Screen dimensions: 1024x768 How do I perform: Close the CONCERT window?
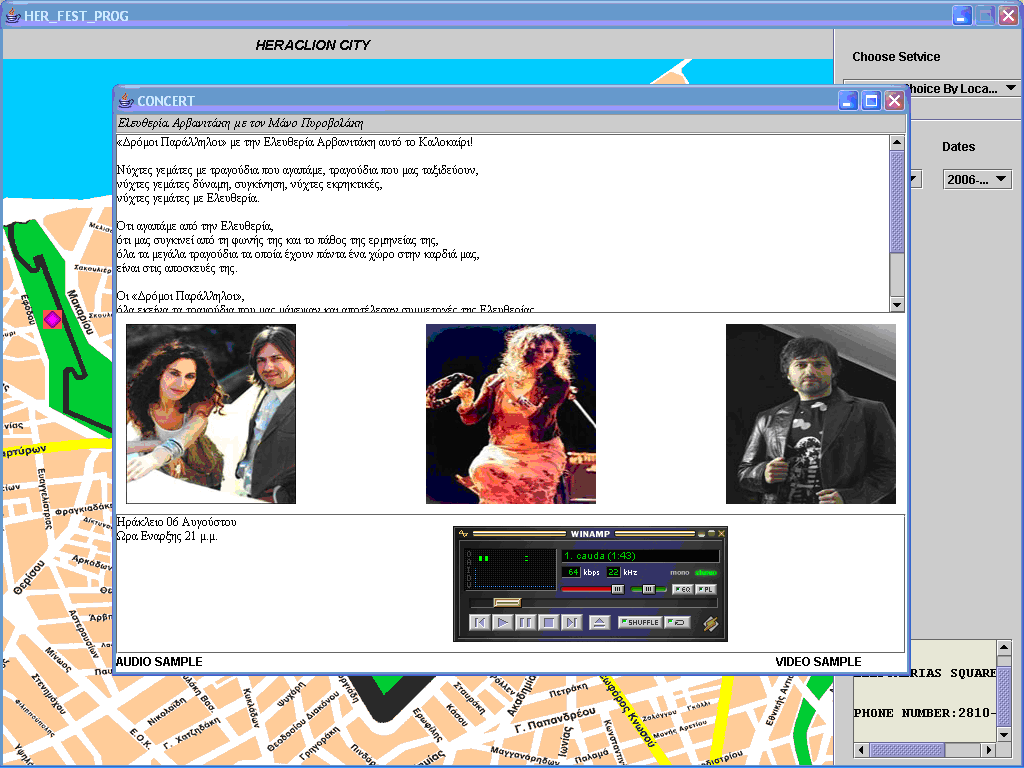click(894, 101)
